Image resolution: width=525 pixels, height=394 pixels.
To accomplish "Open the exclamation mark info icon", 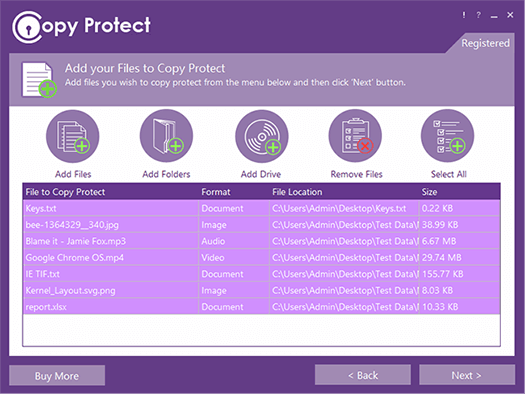I will (x=464, y=15).
